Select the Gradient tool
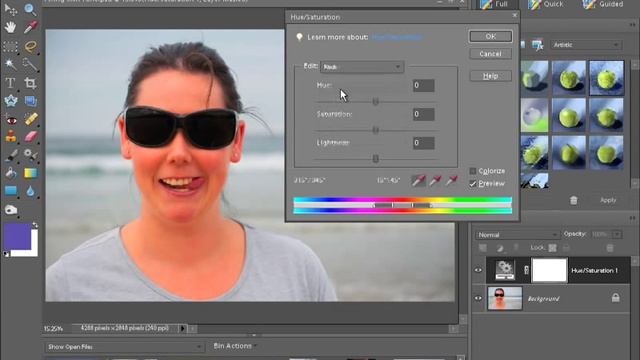The height and width of the screenshot is (360, 640). [30, 173]
